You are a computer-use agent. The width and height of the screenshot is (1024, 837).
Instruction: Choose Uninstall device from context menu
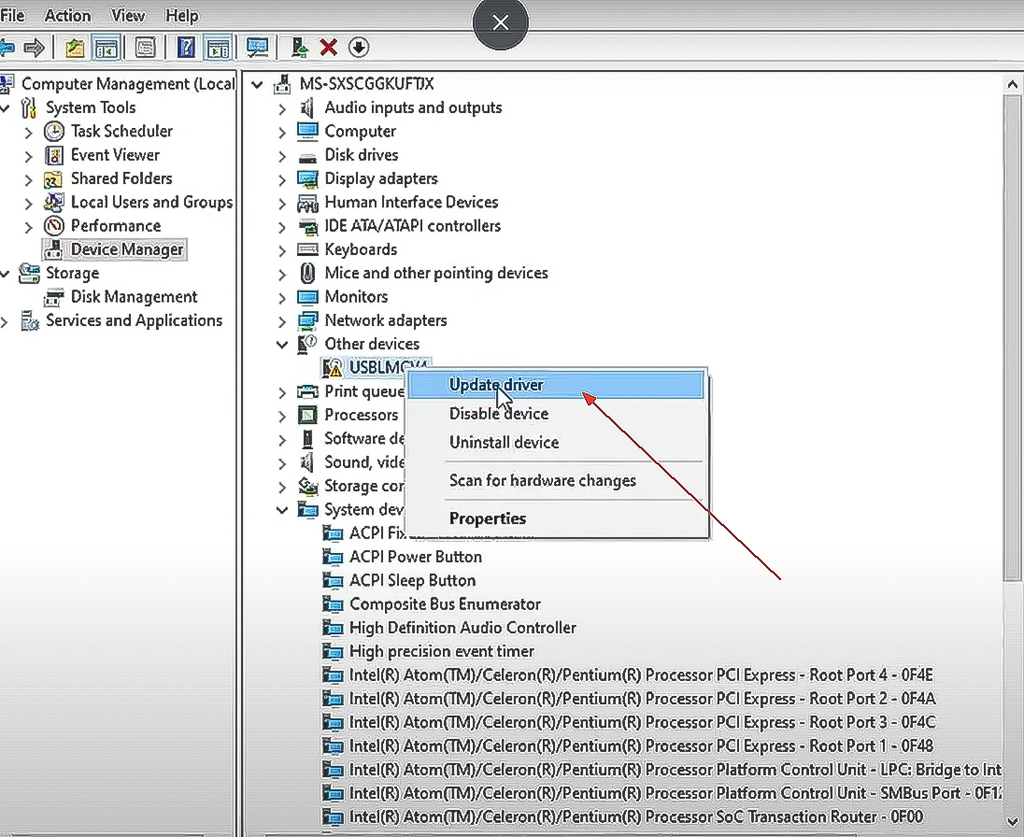556,442
